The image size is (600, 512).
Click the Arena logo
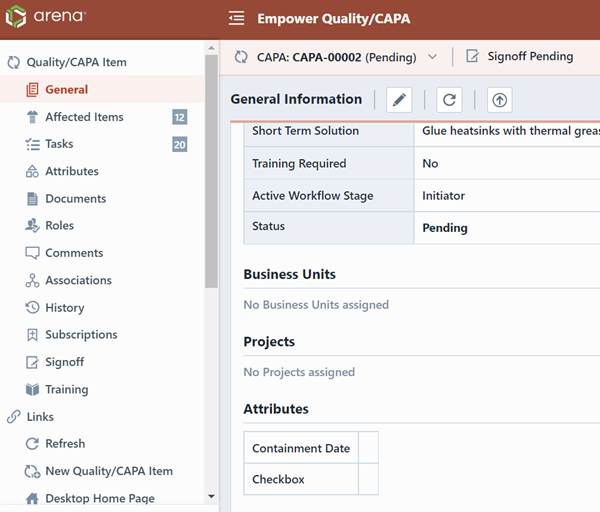pos(46,16)
